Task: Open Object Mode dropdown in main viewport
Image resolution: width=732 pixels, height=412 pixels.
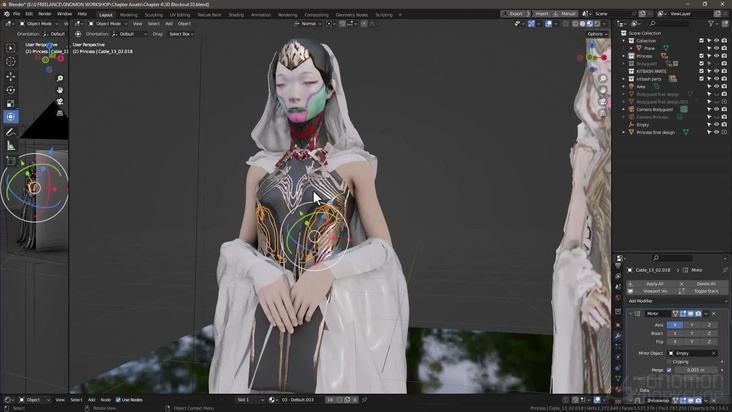Action: tap(108, 24)
